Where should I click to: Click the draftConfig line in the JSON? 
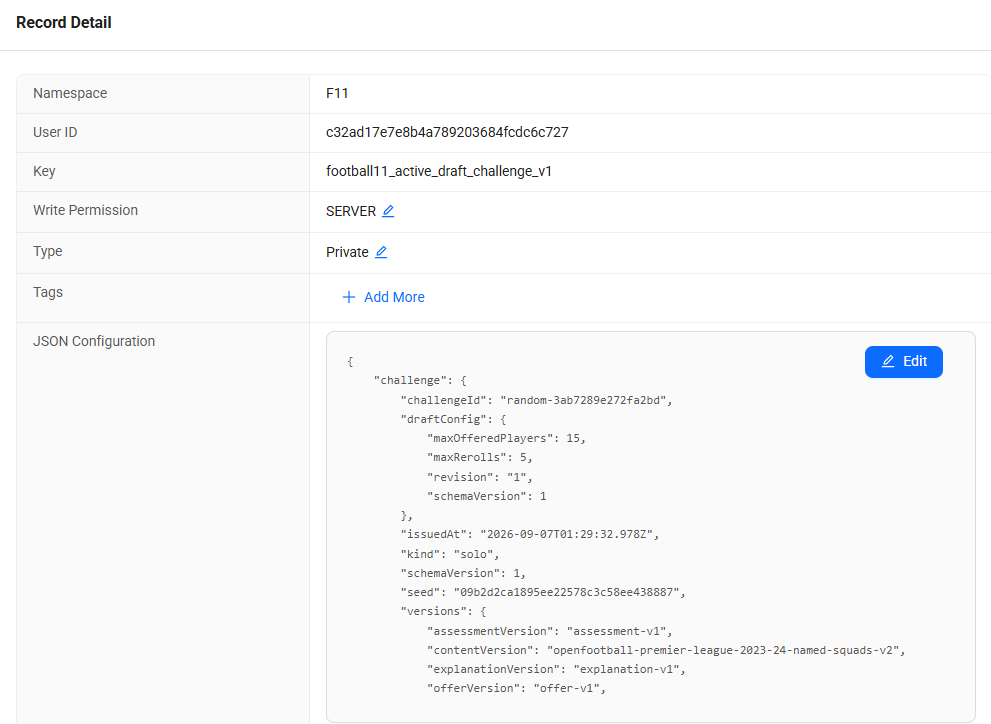pyautogui.click(x=453, y=419)
